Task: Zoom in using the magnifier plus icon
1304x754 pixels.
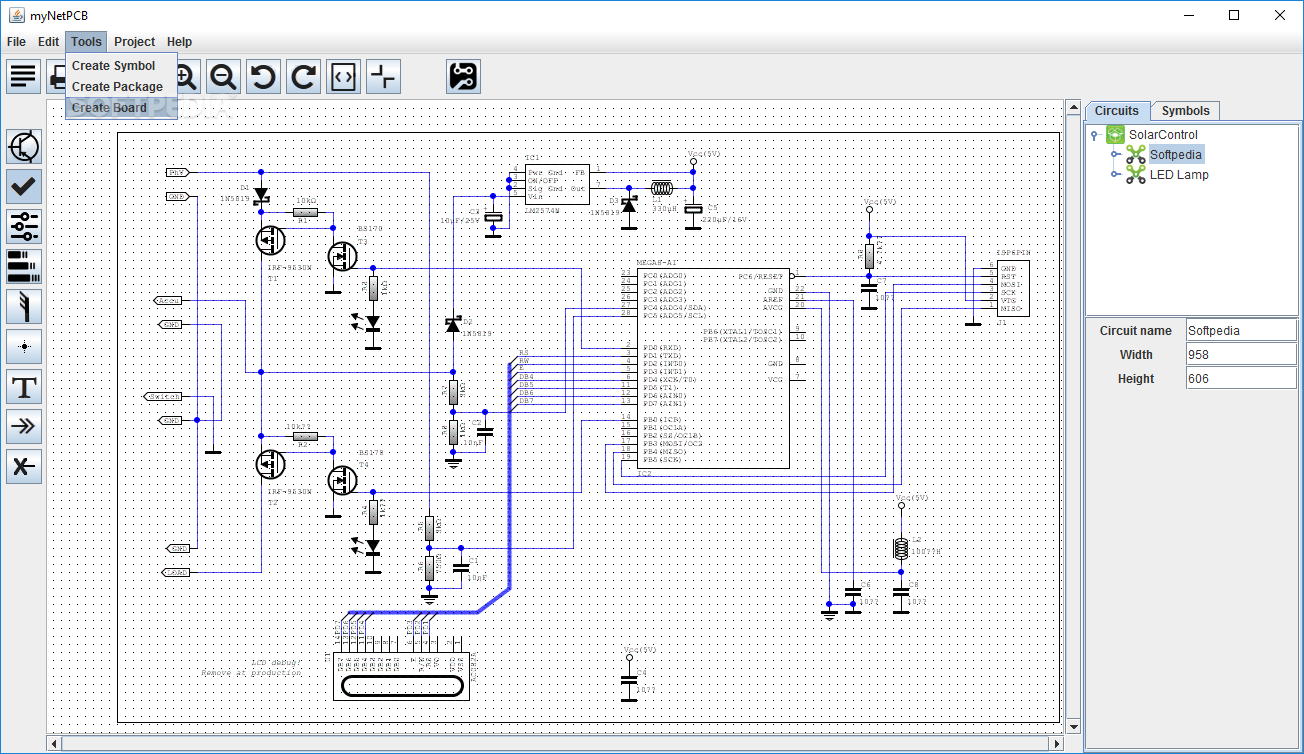Action: [189, 76]
